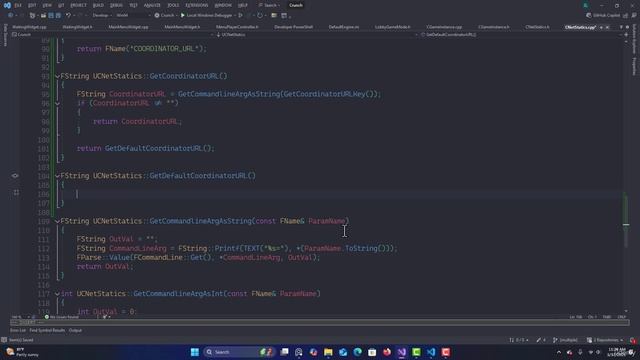Open the Windows Start menu
Viewport: 640px width, 360px height.
click(x=195, y=352)
